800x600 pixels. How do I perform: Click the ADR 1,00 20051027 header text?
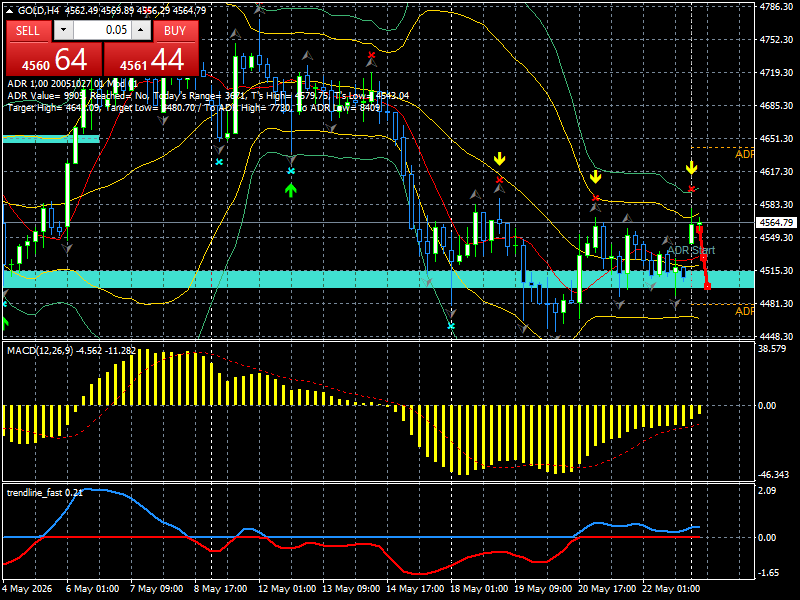tap(72, 84)
